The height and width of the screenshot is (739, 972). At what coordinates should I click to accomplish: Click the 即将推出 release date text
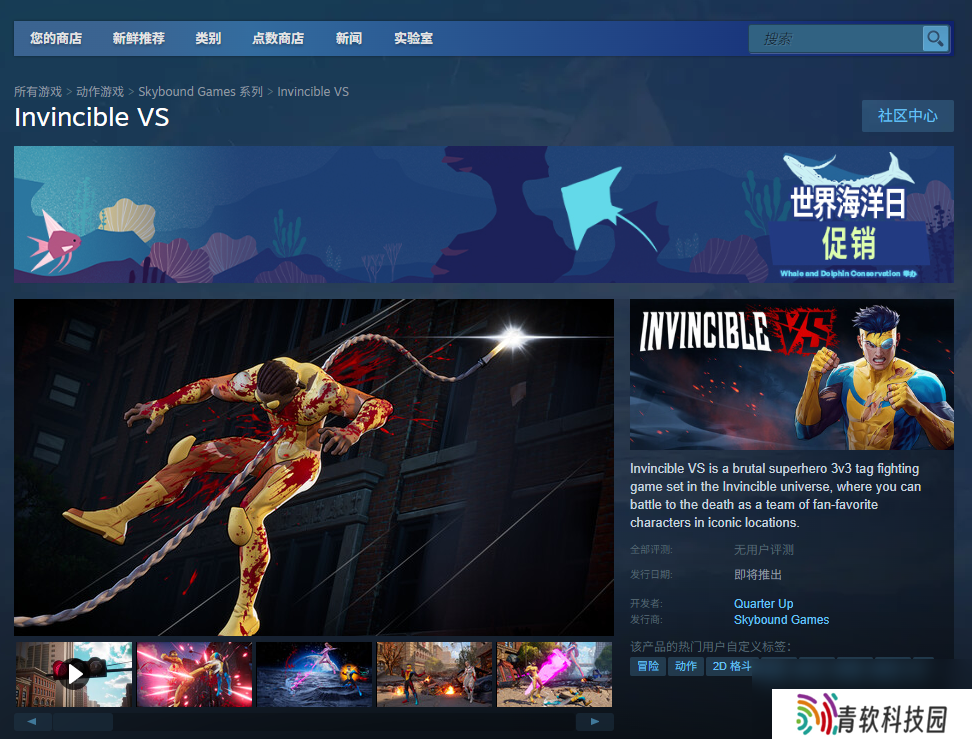(758, 575)
